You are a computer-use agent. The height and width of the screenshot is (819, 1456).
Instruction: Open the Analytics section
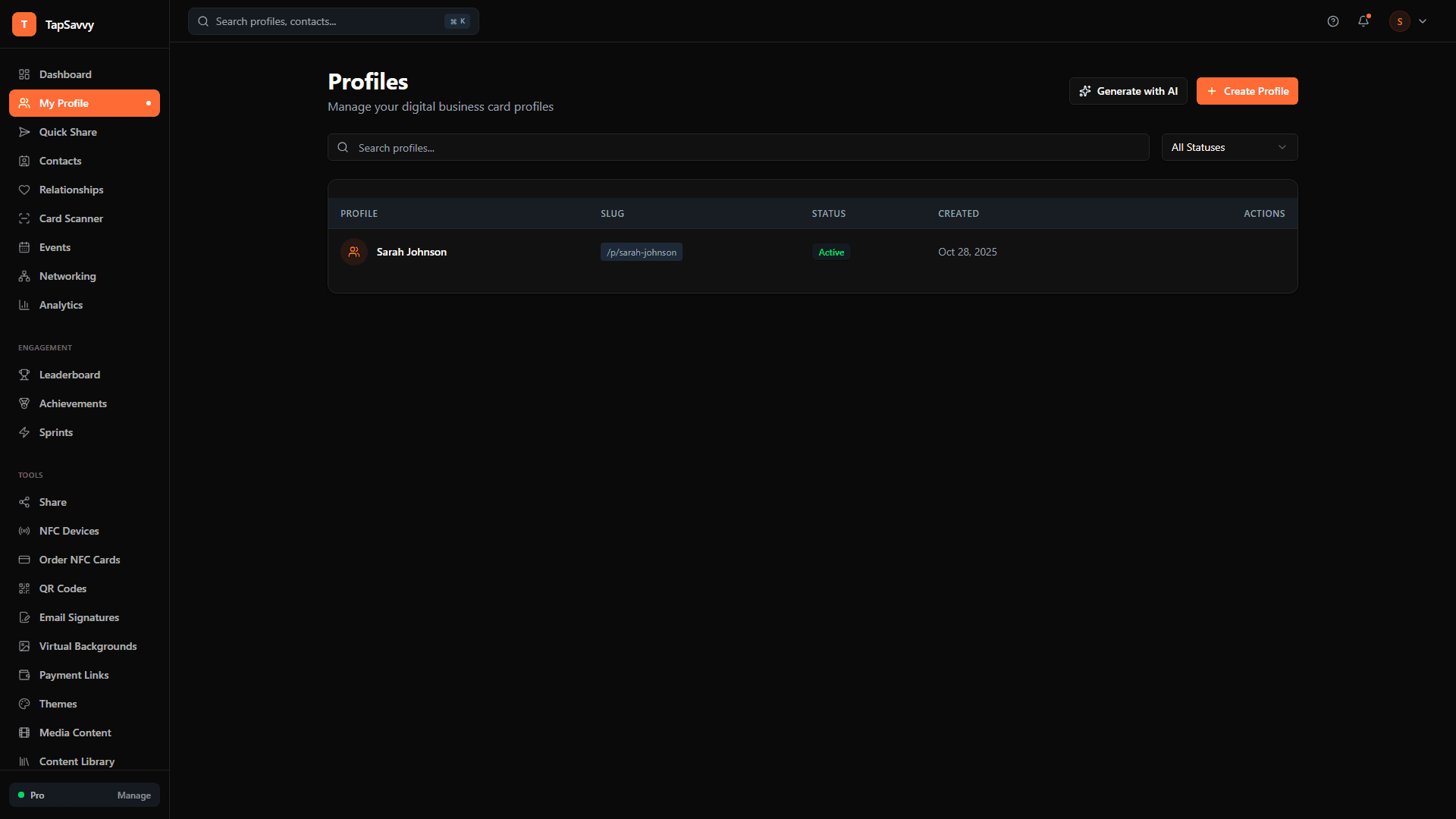point(61,305)
